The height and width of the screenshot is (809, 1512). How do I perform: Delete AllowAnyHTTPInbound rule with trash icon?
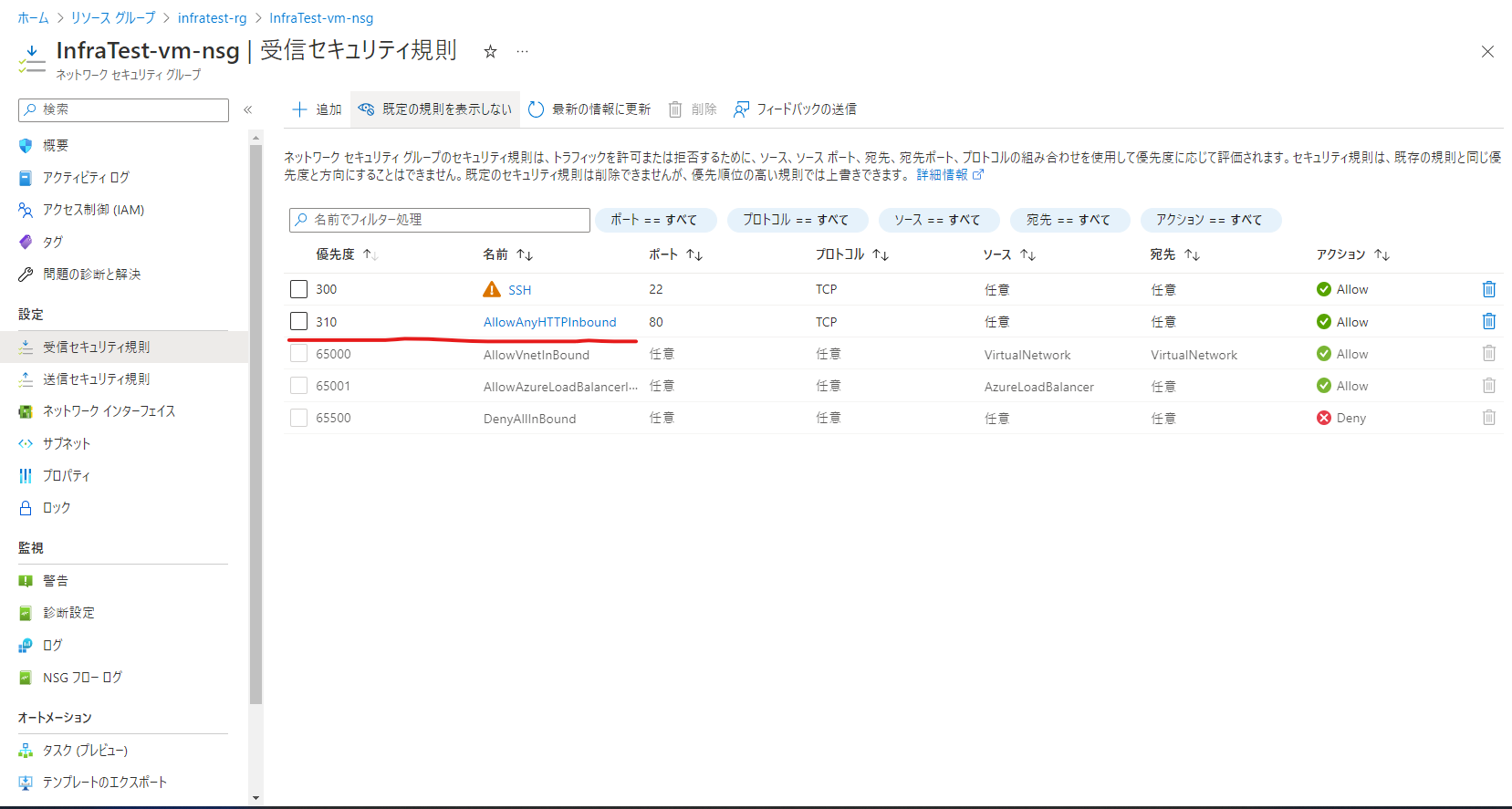pyautogui.click(x=1489, y=321)
